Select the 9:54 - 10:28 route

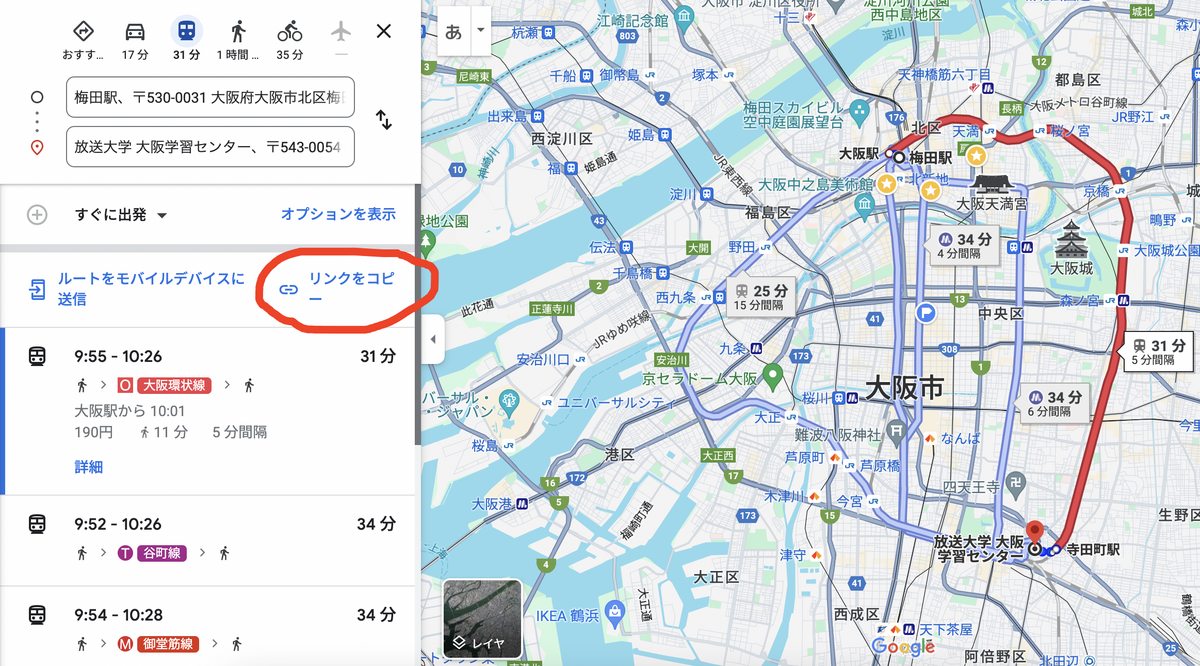(x=207, y=626)
